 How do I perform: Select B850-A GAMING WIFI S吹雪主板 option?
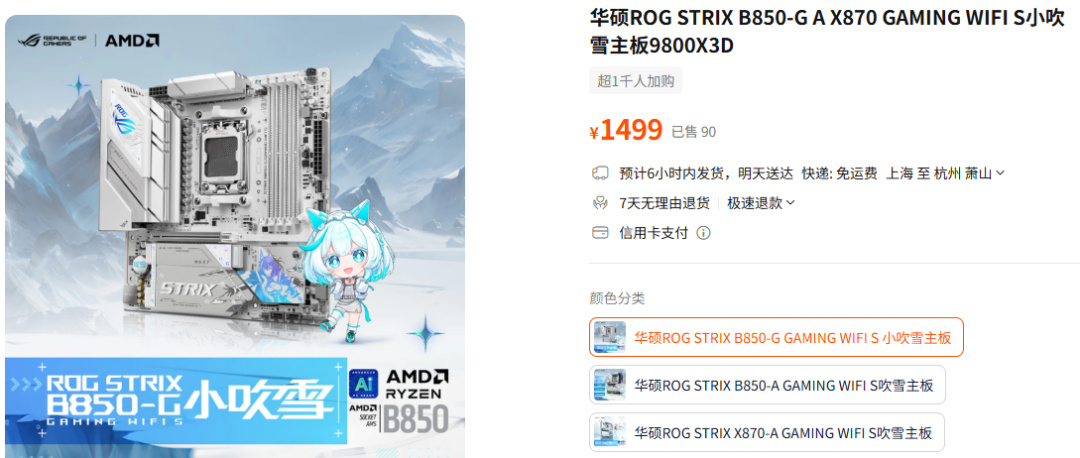pyautogui.click(x=767, y=384)
